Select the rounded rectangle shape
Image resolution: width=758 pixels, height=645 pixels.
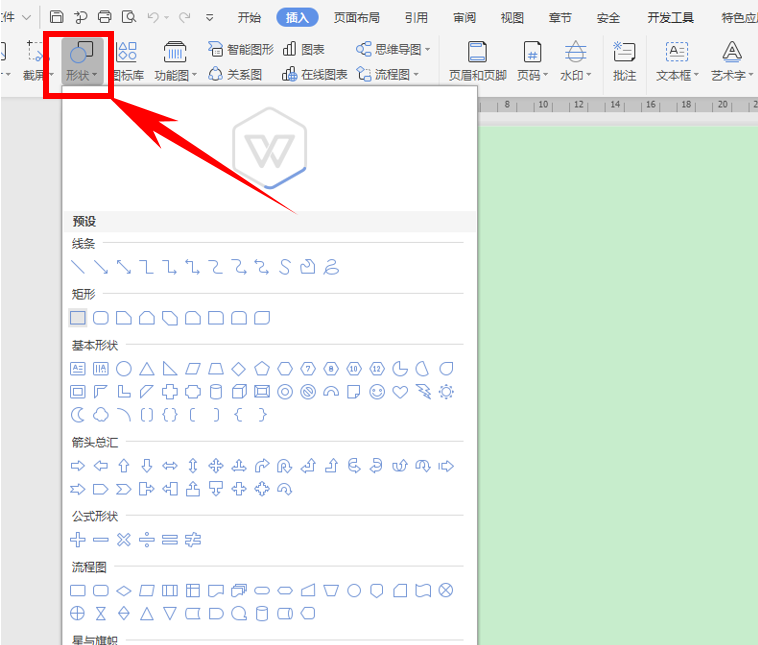[x=101, y=318]
